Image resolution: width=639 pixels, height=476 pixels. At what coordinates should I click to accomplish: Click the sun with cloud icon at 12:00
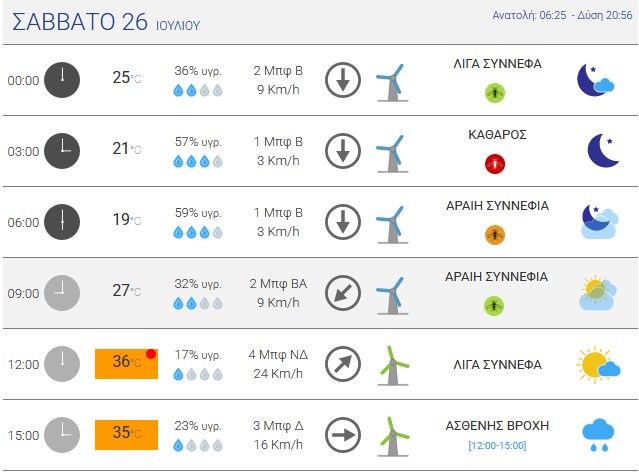click(x=598, y=364)
